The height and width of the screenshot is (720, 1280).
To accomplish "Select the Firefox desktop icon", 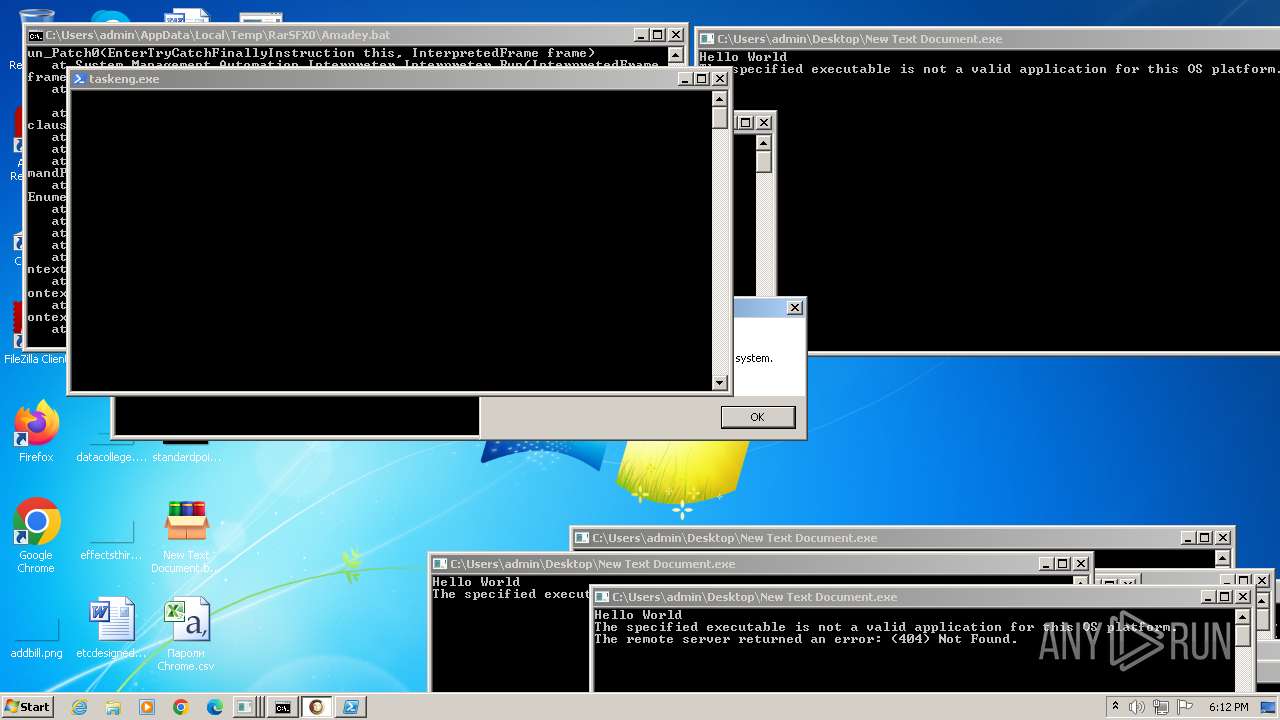I will pyautogui.click(x=36, y=432).
